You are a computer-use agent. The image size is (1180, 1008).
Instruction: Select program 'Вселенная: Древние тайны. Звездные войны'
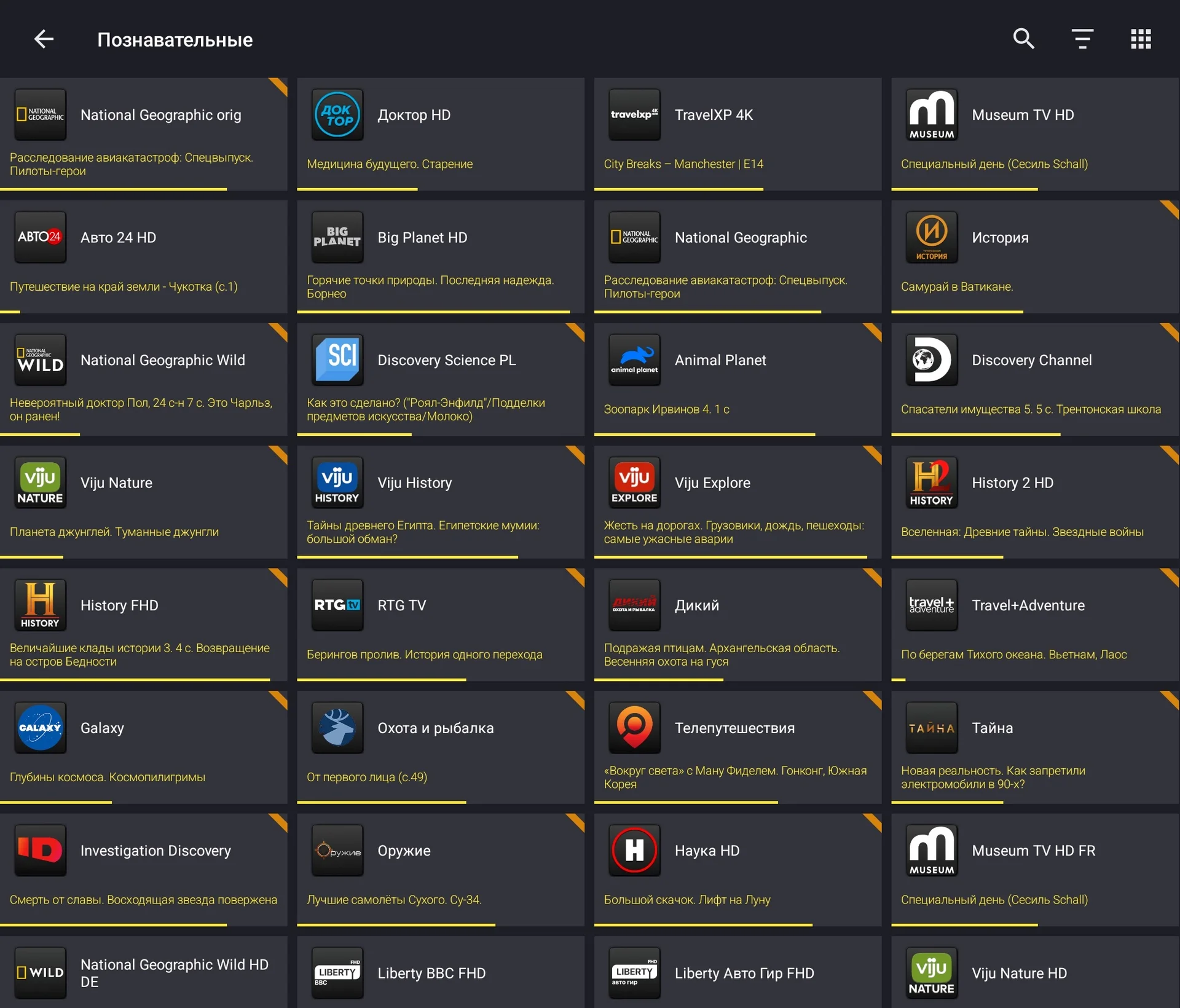1022,532
